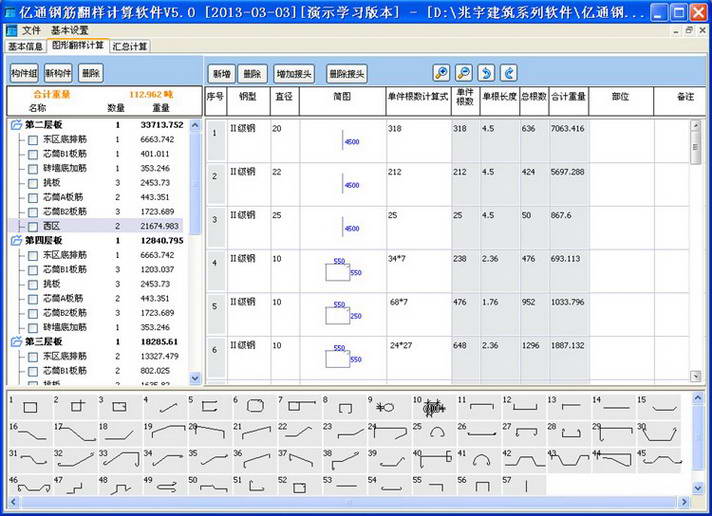Image resolution: width=712 pixels, height=516 pixels.
Task: Check the 西区 component checkbox
Action: pos(33,227)
